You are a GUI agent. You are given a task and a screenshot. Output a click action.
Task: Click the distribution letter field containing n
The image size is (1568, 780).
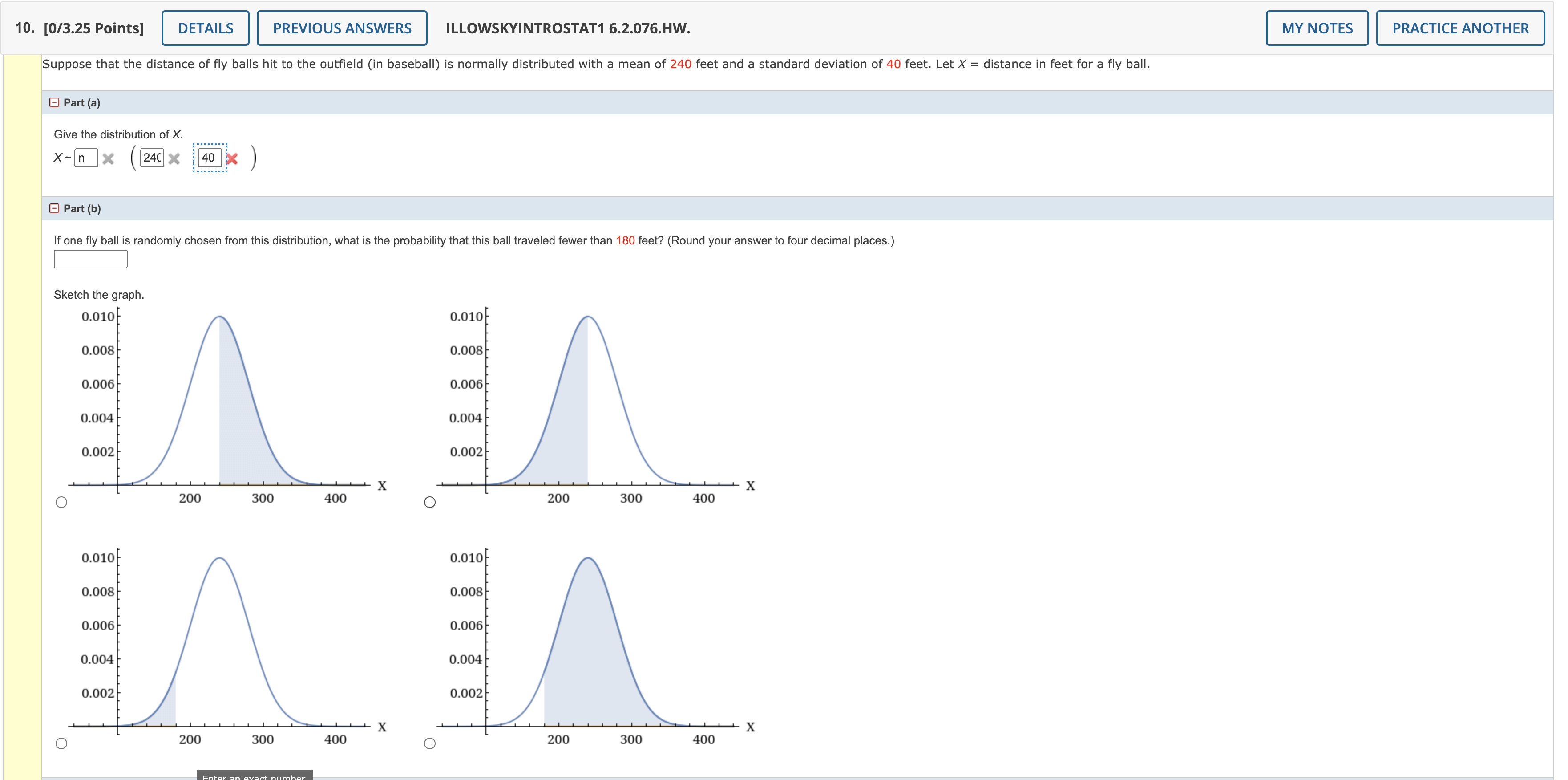pos(86,158)
